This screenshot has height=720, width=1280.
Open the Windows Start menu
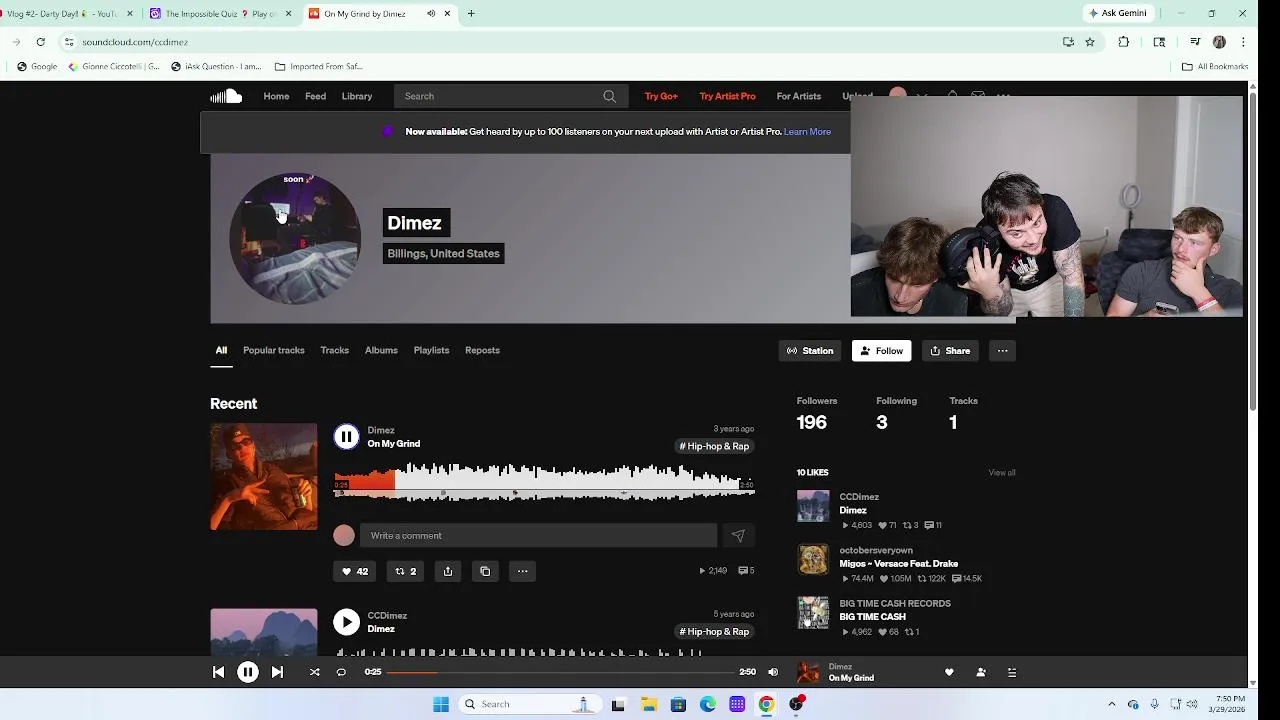pos(441,704)
